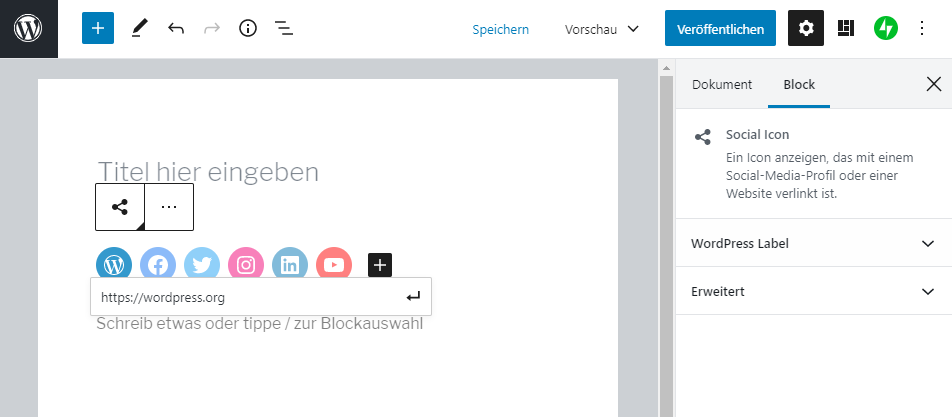Add another social icon with plus
This screenshot has width=952, height=417.
(380, 265)
